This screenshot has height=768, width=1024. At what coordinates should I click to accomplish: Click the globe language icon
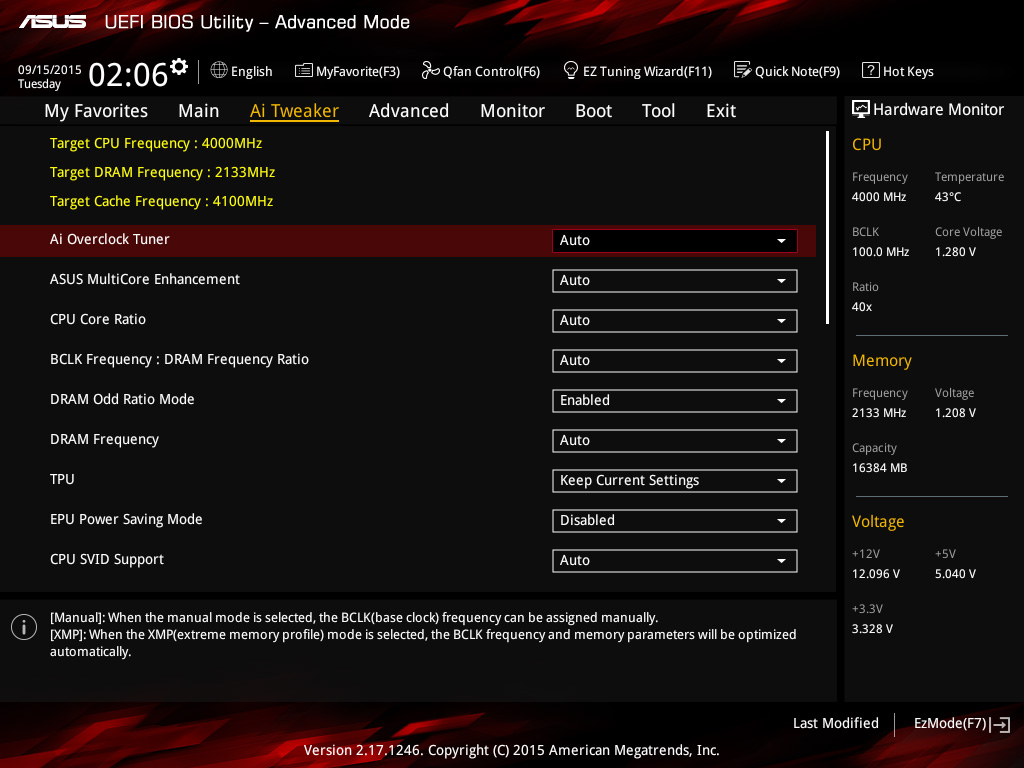[x=219, y=71]
